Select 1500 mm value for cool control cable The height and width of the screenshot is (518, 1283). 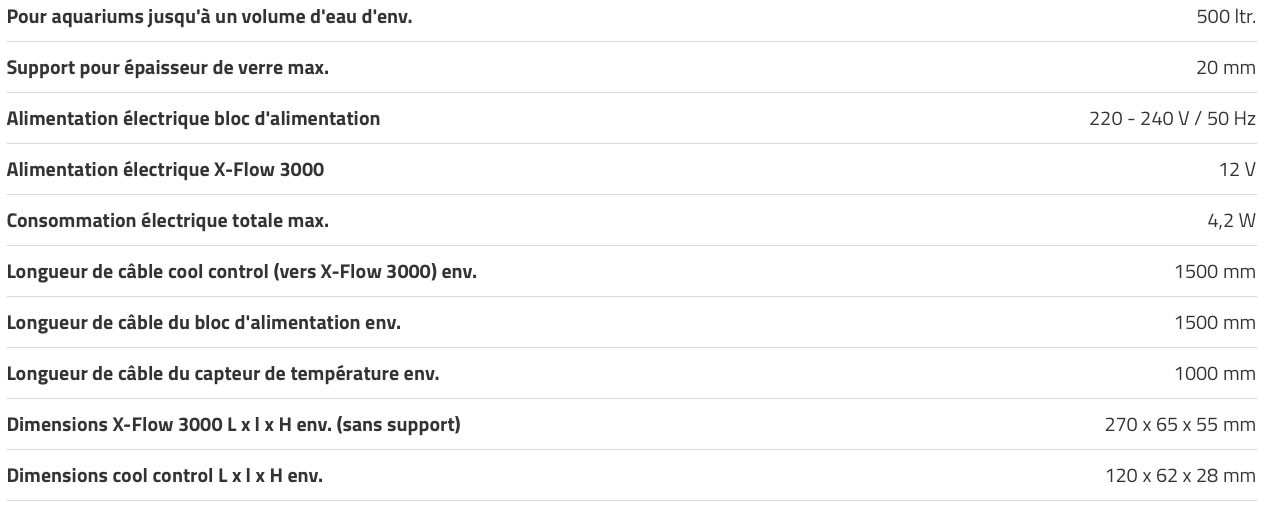tap(1215, 271)
